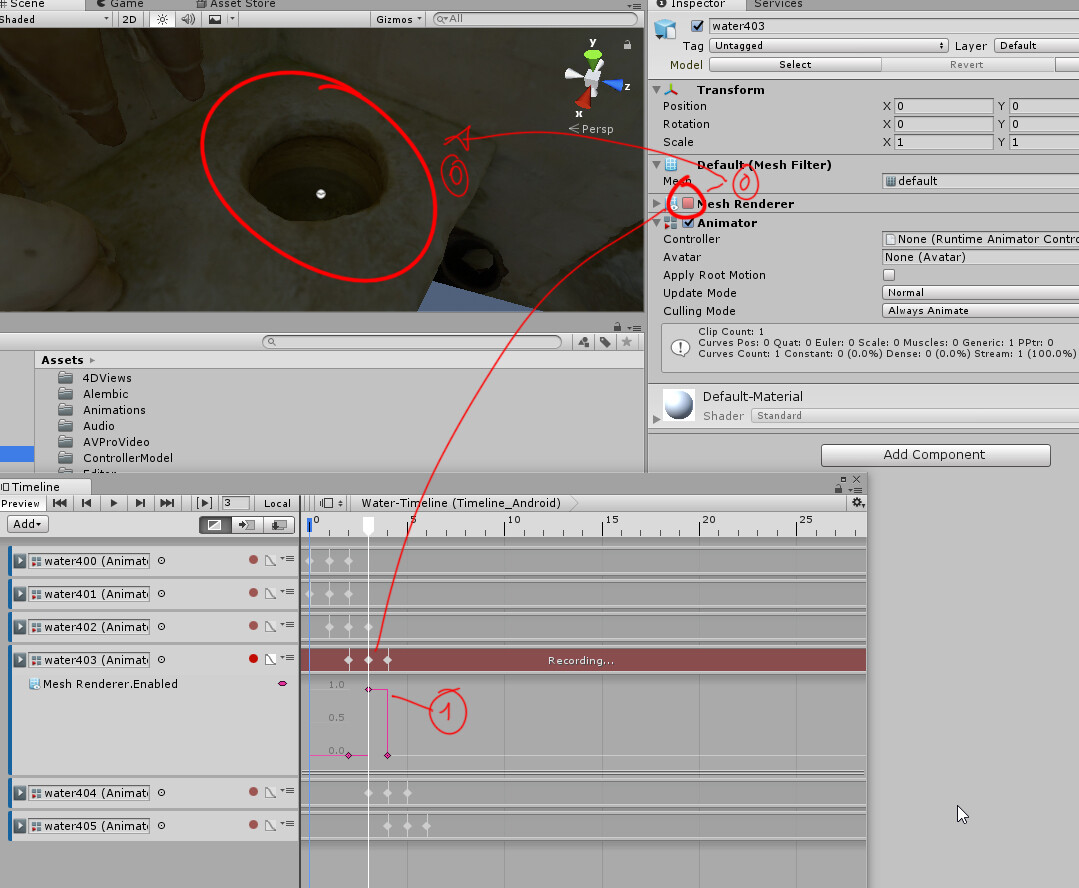Screen dimensions: 1079x888
Task: Collapse the Transform component
Action: click(657, 89)
